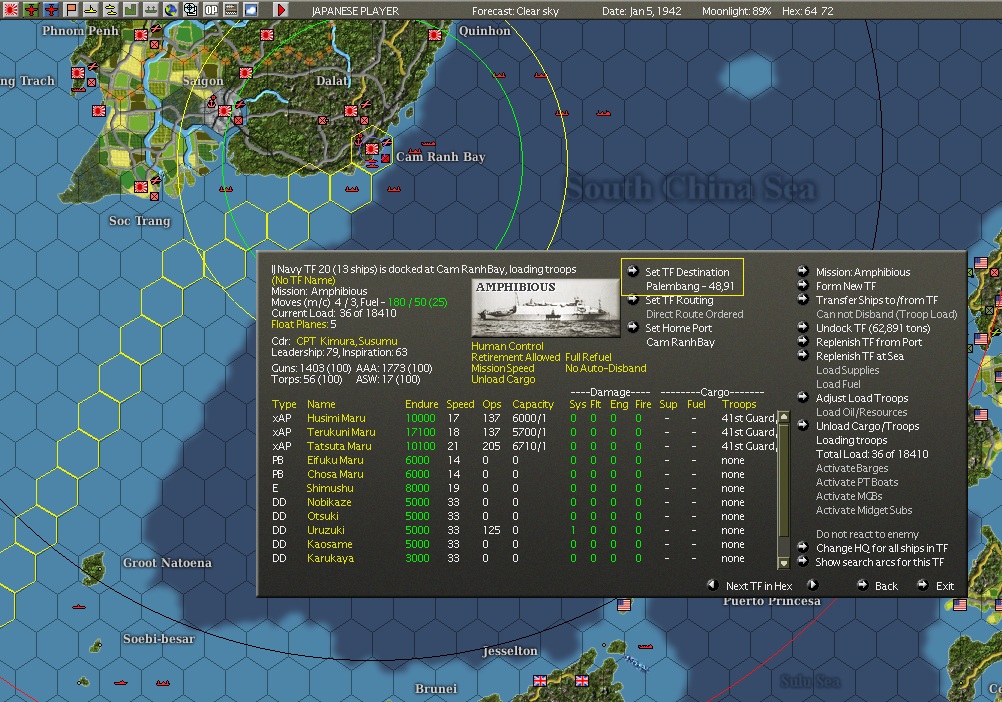Open ship Terukuni Maru details
This screenshot has width=1002, height=702.
click(x=341, y=432)
